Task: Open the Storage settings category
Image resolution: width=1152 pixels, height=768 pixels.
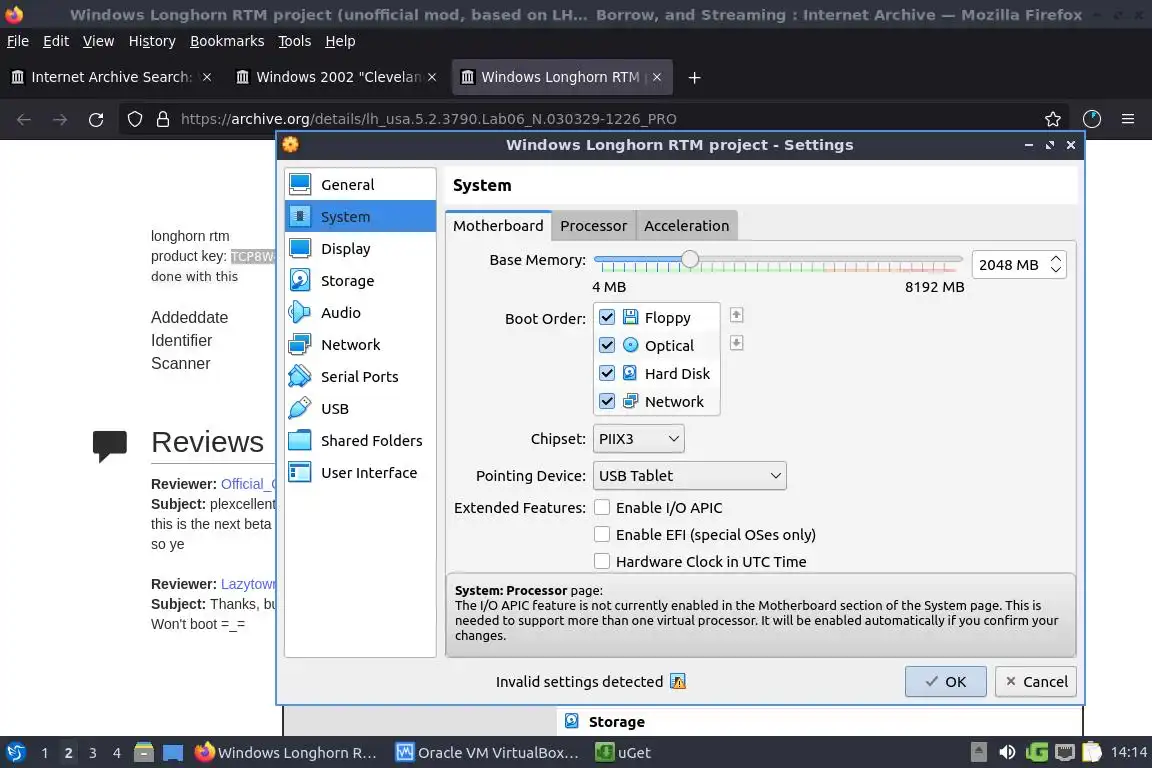Action: 360,281
